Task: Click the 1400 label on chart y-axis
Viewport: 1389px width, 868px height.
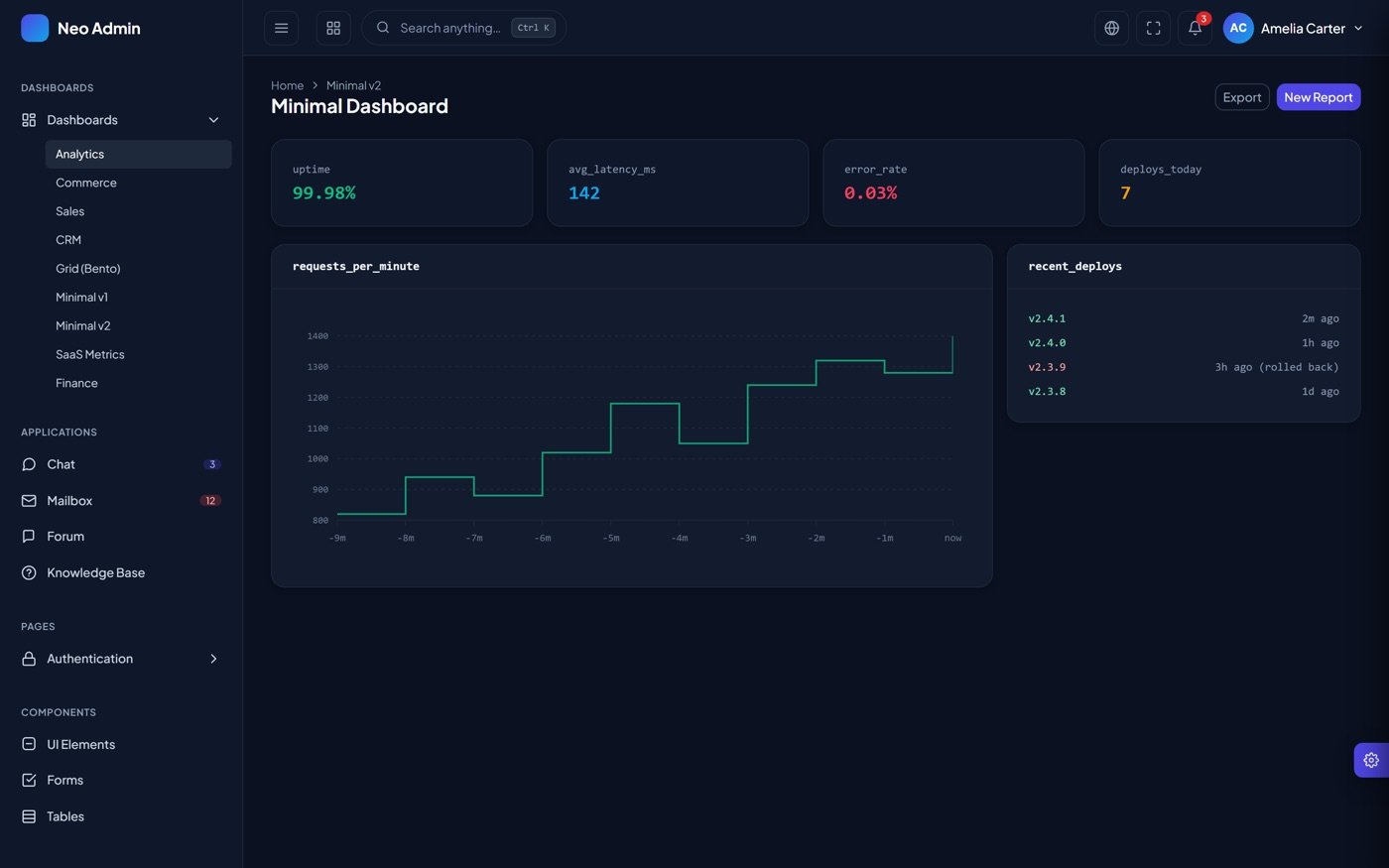Action: pos(317,336)
